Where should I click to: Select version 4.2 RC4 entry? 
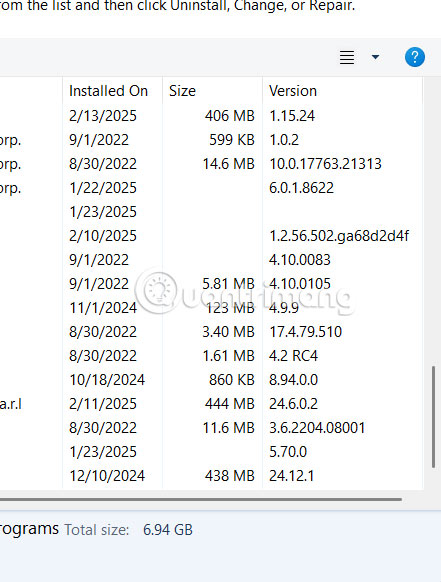(x=293, y=356)
